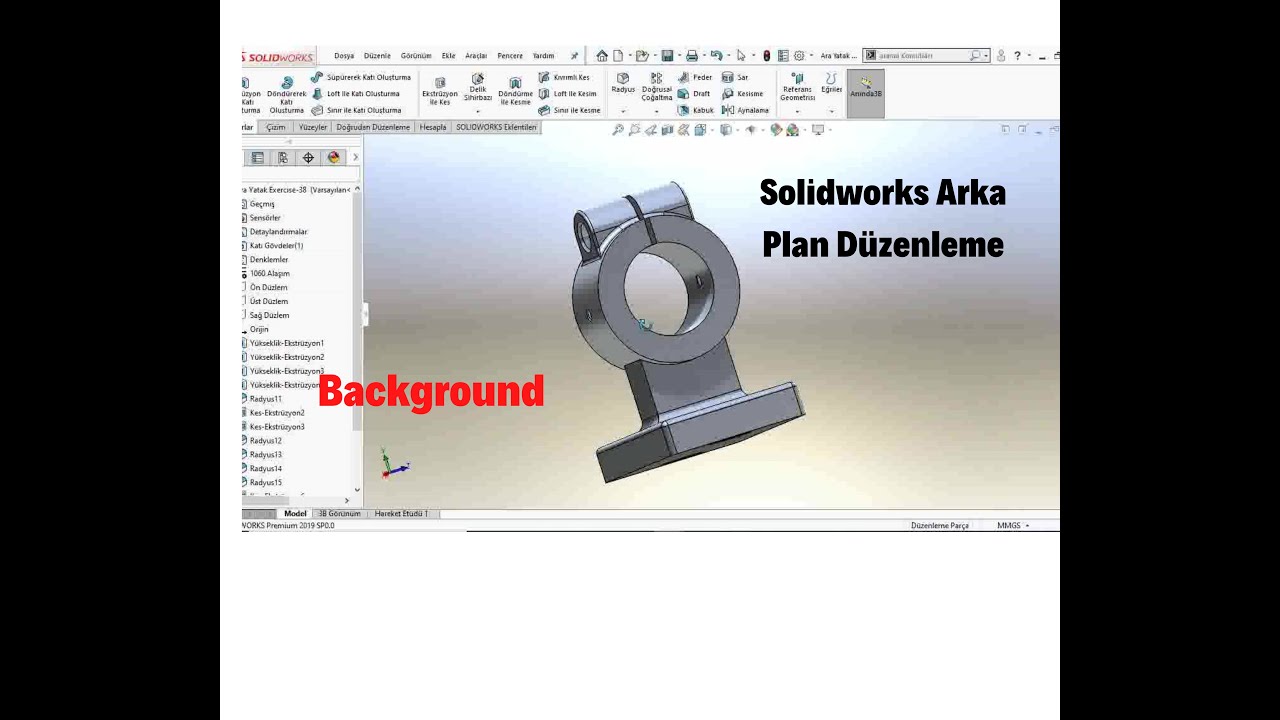Pin the menu bar with pushpin
The width and height of the screenshot is (1280, 720).
click(574, 56)
